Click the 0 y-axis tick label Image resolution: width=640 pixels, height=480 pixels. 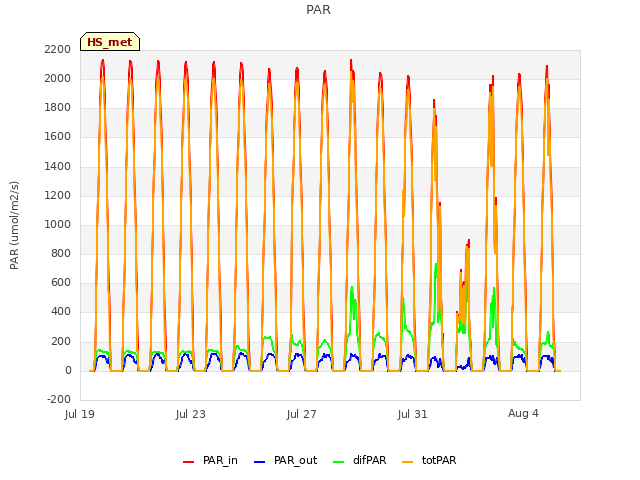[68, 371]
